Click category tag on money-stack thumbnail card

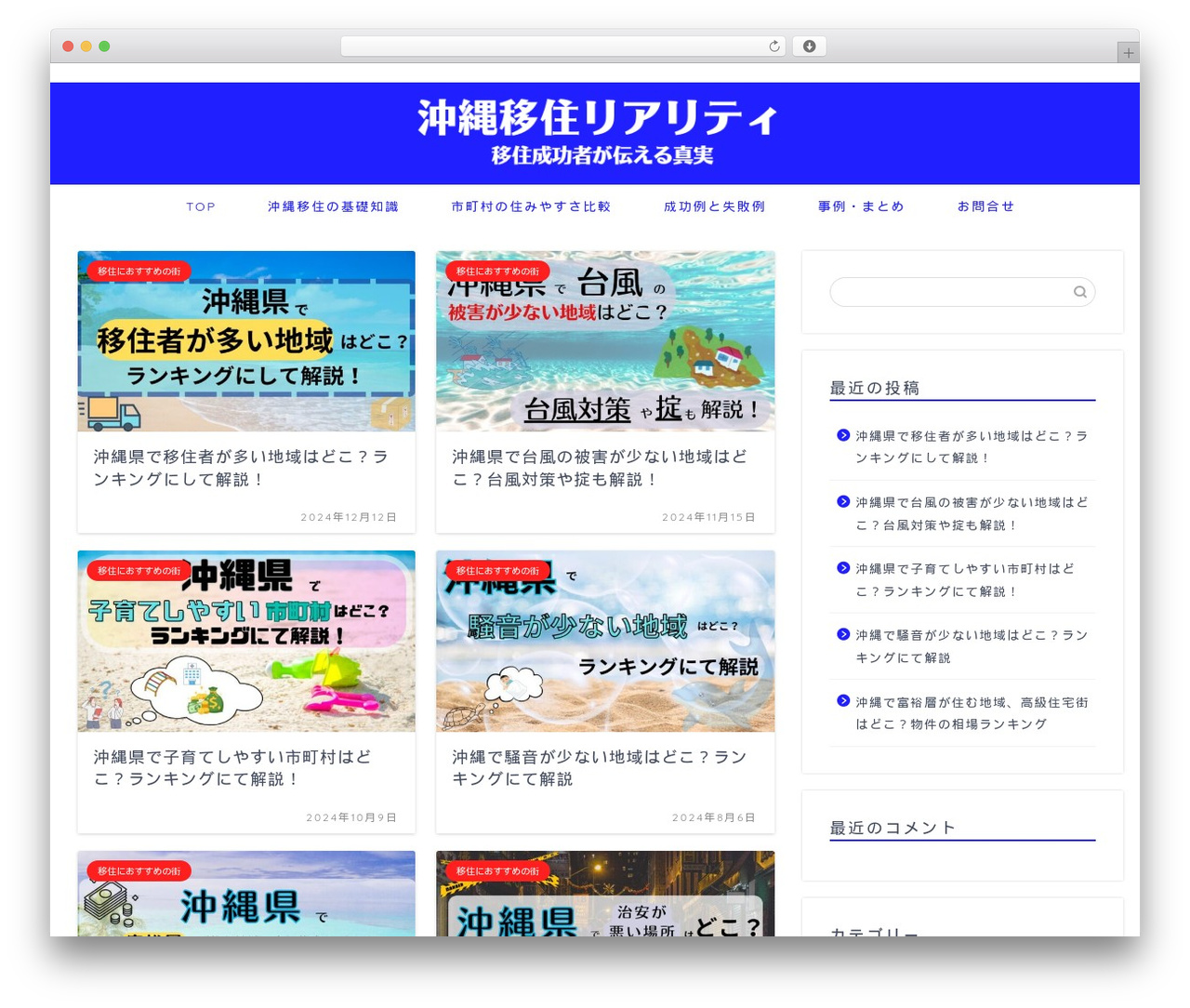click(139, 871)
